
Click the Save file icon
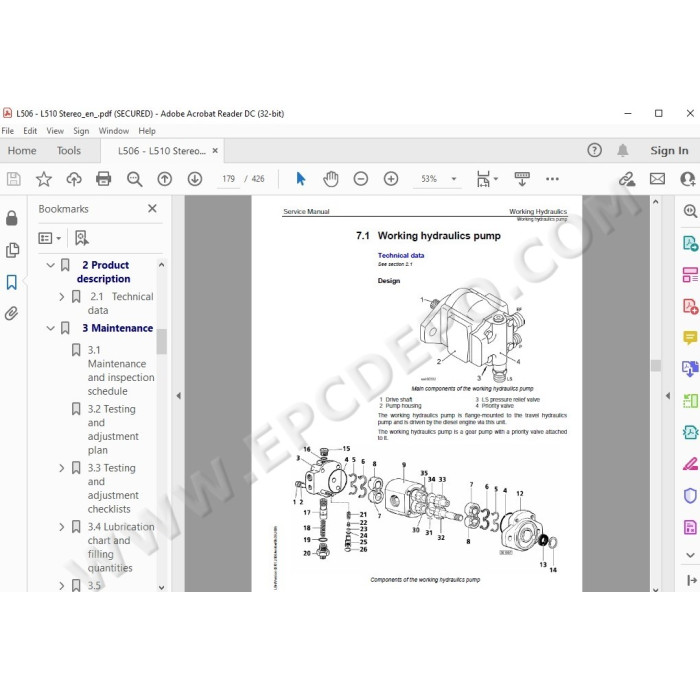(x=13, y=179)
